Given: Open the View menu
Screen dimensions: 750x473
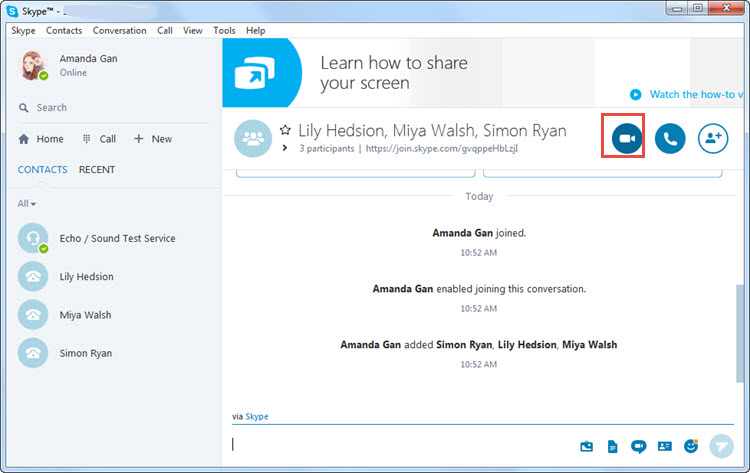Looking at the screenshot, I should coord(193,30).
